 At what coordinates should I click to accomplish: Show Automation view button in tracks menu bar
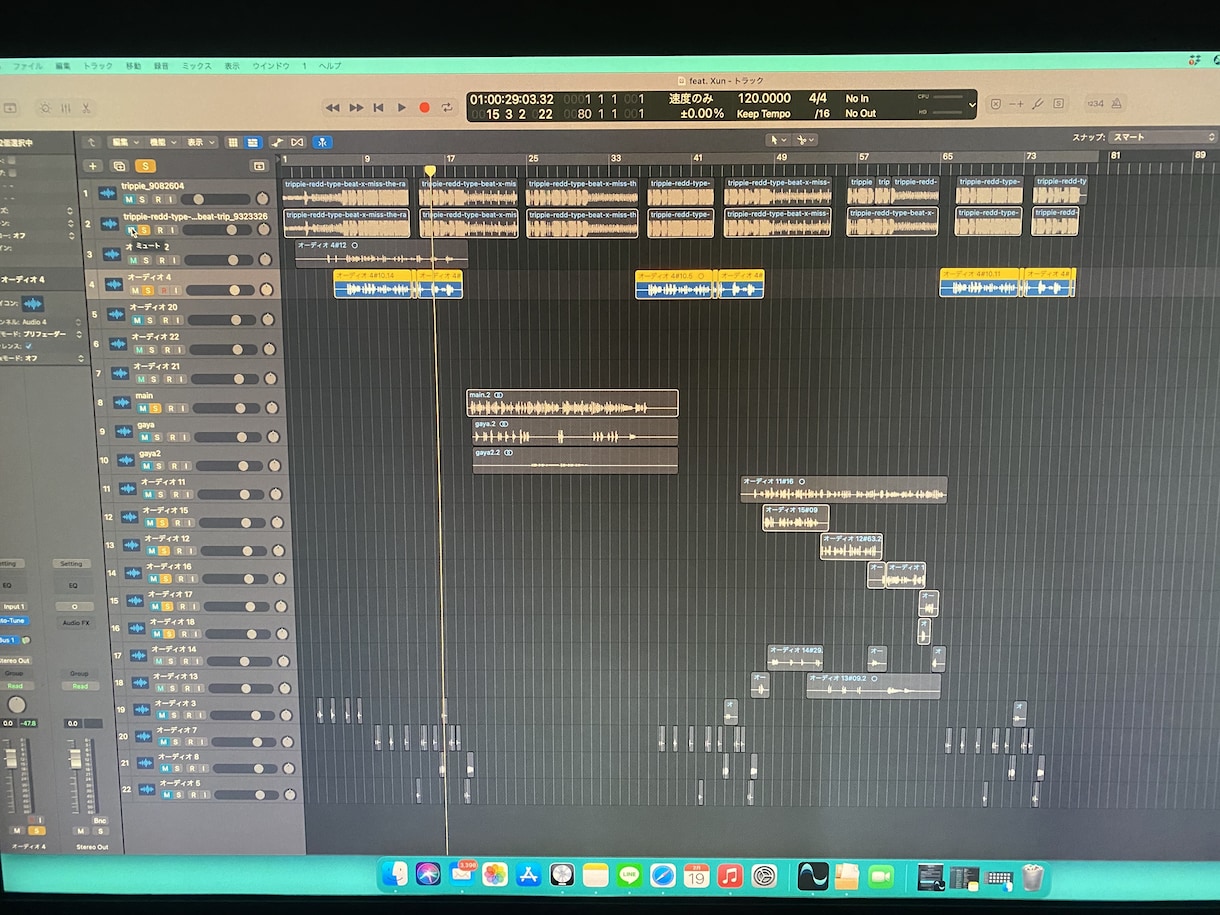[x=277, y=142]
